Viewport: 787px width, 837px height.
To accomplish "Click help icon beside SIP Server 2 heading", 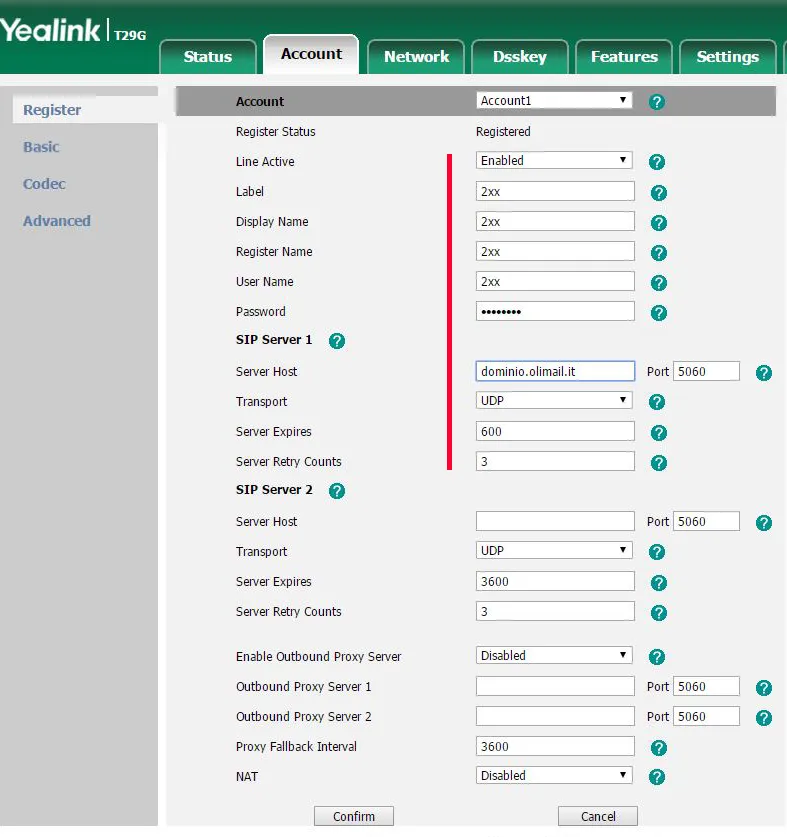I will (x=337, y=491).
